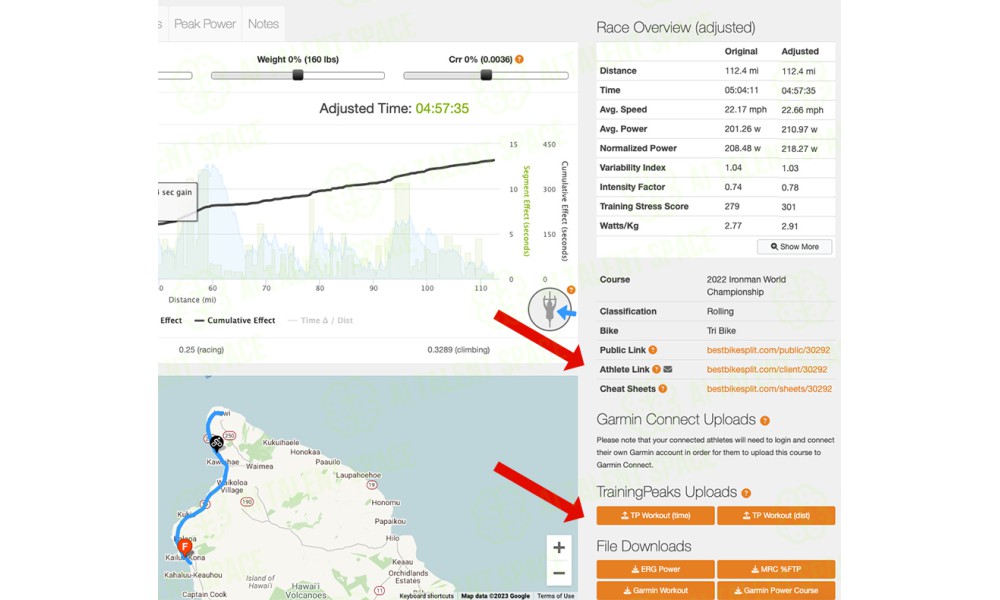Select the Adjusted Avg. Speed 22.66 mph
Image resolution: width=1000 pixels, height=600 pixels.
(802, 110)
